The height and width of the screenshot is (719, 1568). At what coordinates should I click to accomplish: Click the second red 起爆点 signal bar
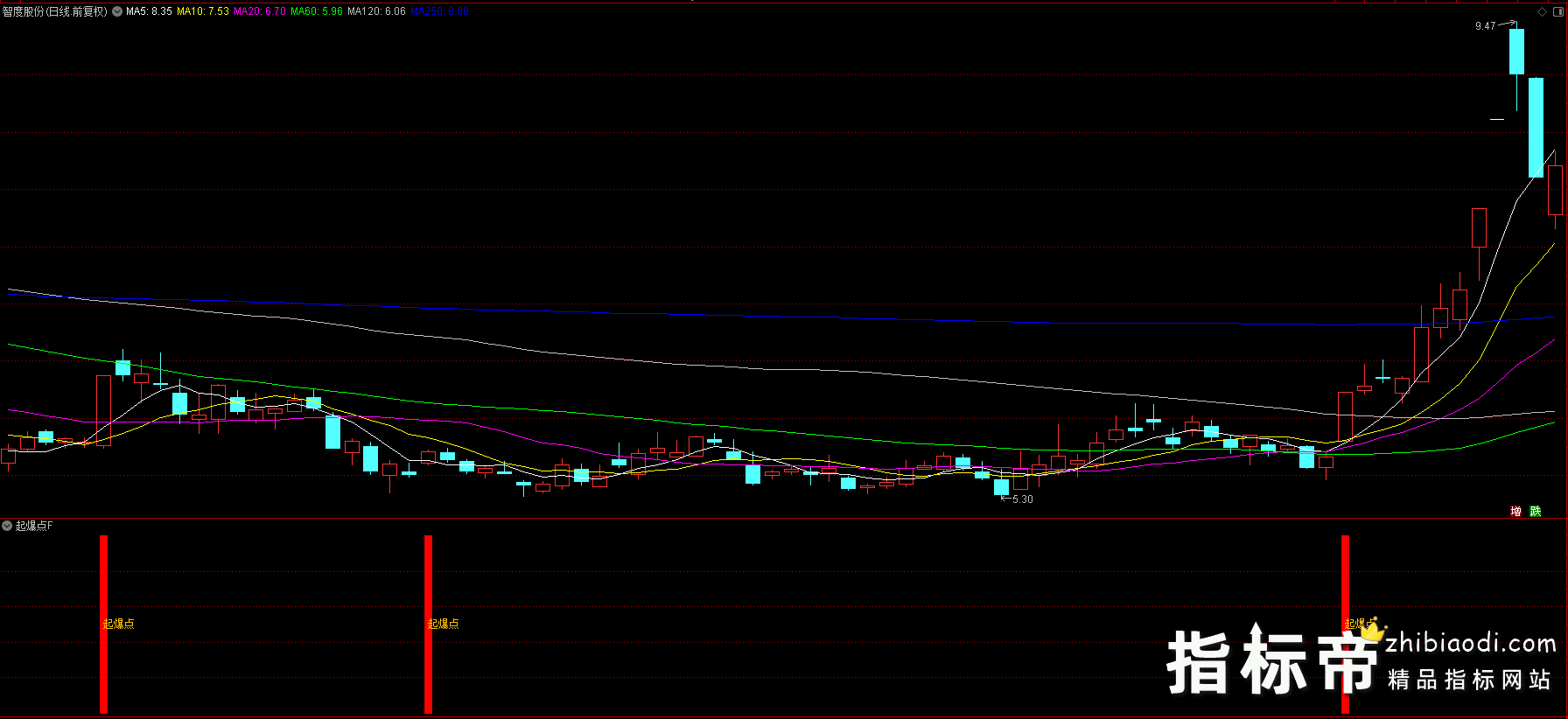click(428, 623)
